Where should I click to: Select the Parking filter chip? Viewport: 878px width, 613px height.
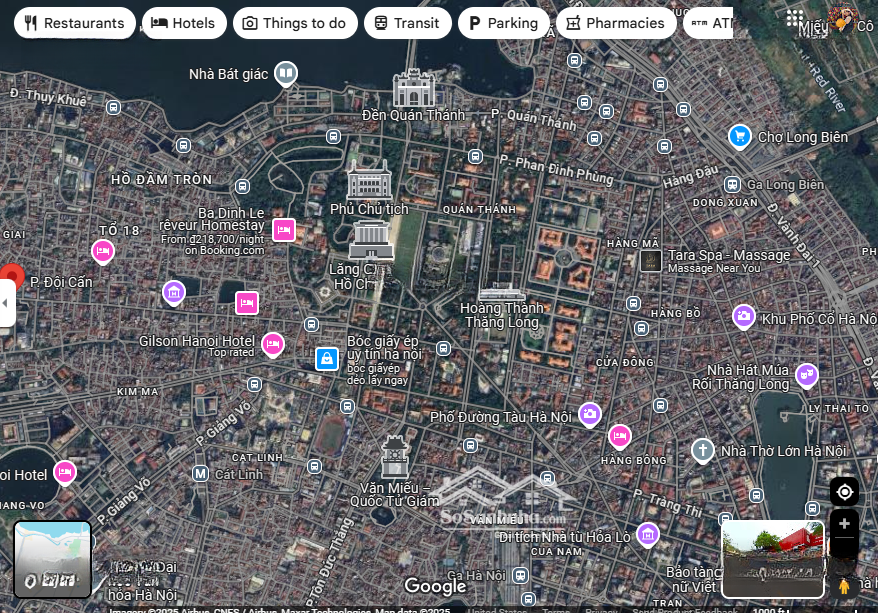(503, 23)
